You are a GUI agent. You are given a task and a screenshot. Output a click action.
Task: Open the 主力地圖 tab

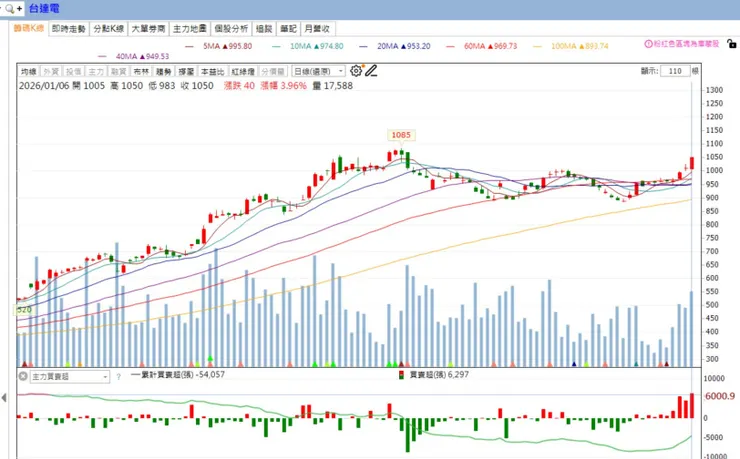point(190,29)
